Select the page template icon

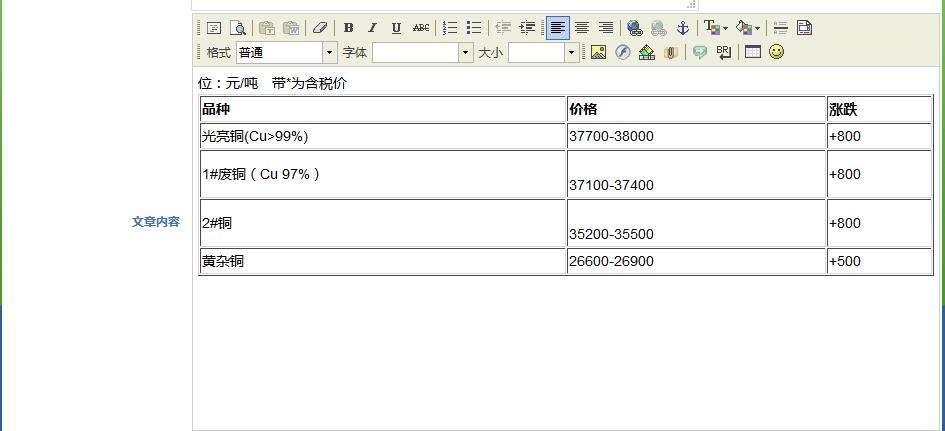click(x=805, y=28)
